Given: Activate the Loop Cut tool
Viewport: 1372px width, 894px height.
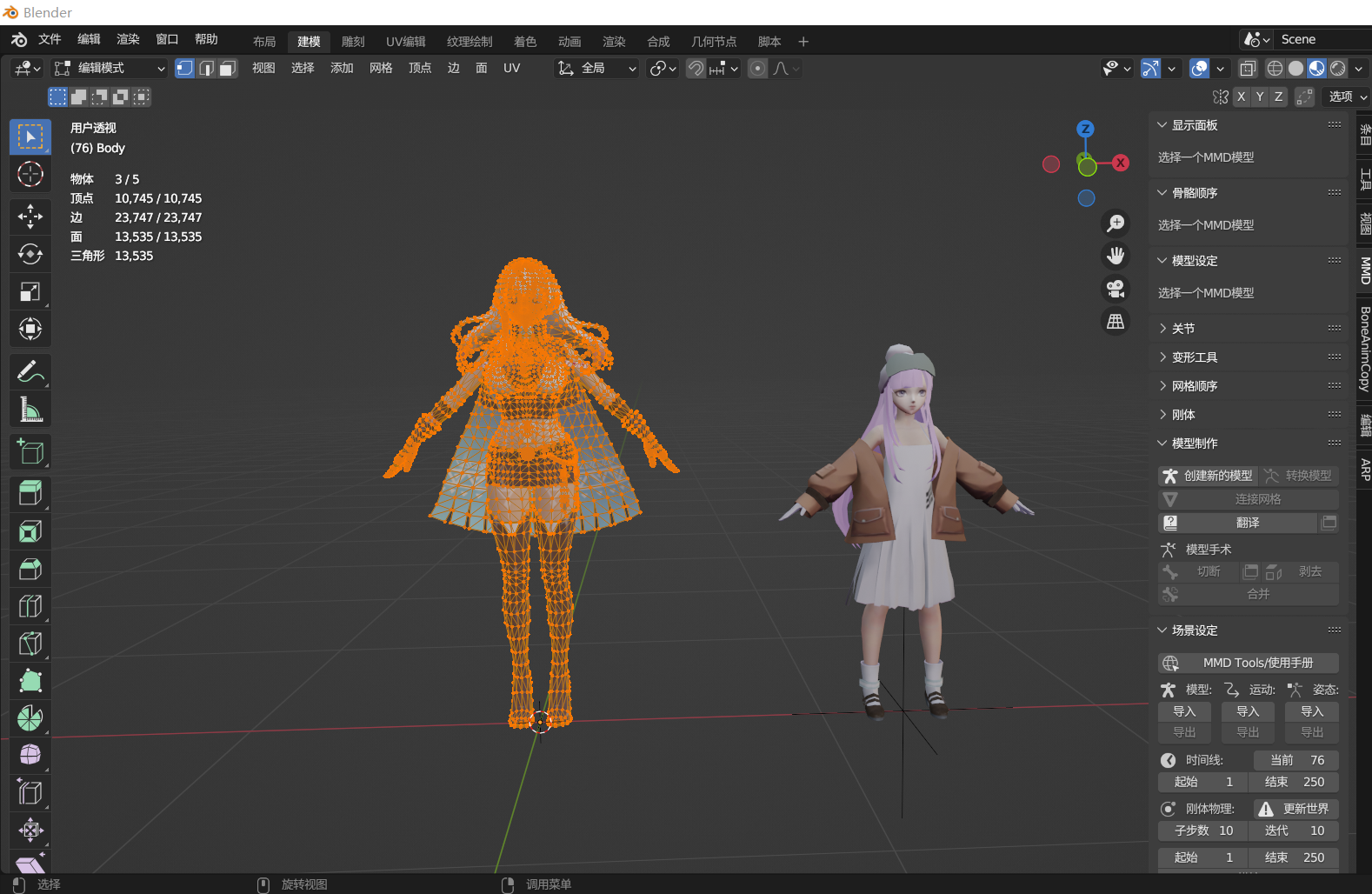Looking at the screenshot, I should 30,605.
